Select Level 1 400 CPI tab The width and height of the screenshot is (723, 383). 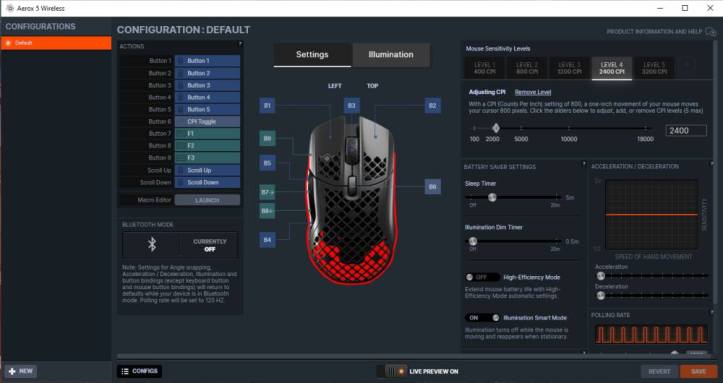(x=485, y=68)
